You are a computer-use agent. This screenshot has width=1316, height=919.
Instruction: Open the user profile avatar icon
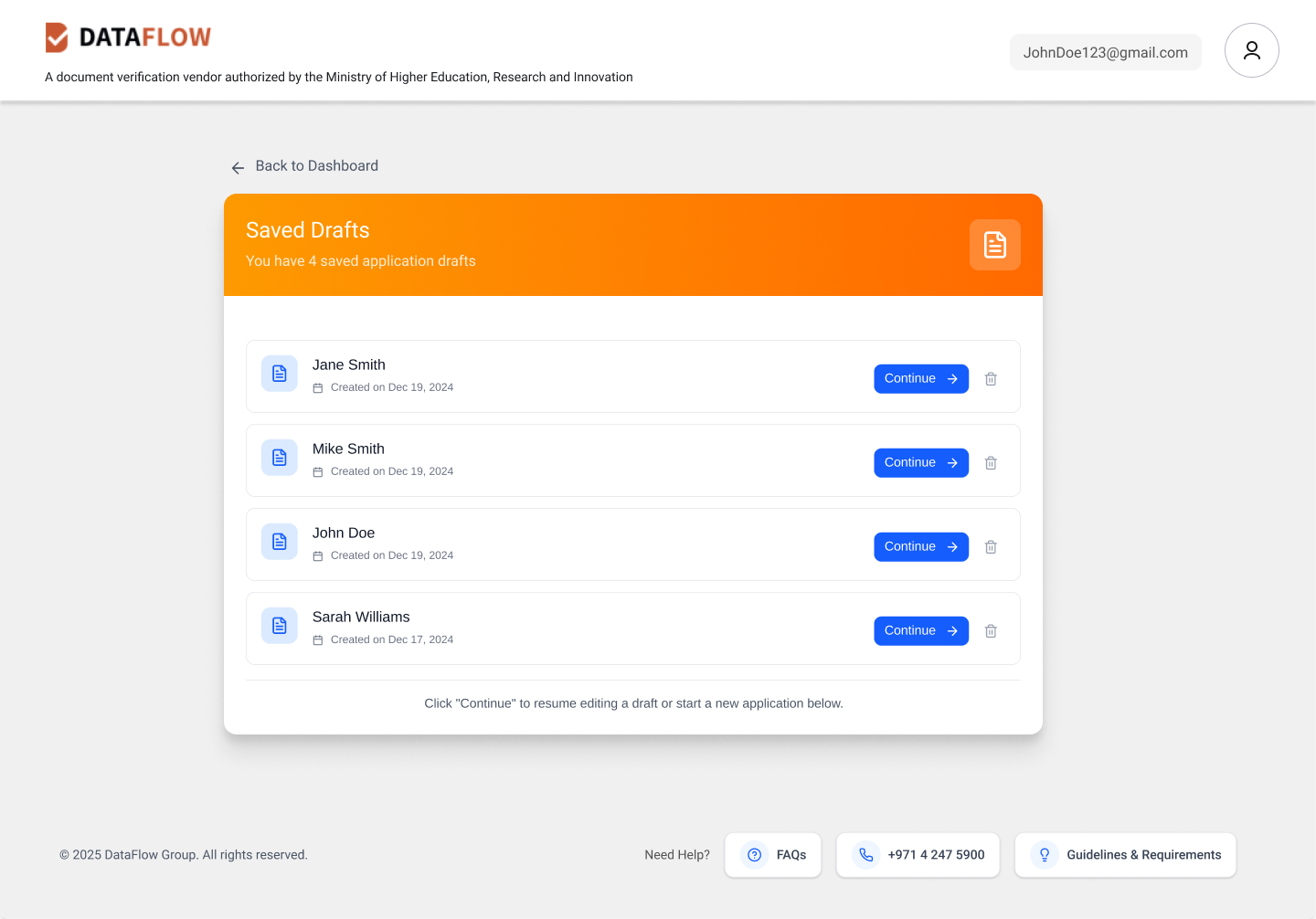coord(1252,50)
